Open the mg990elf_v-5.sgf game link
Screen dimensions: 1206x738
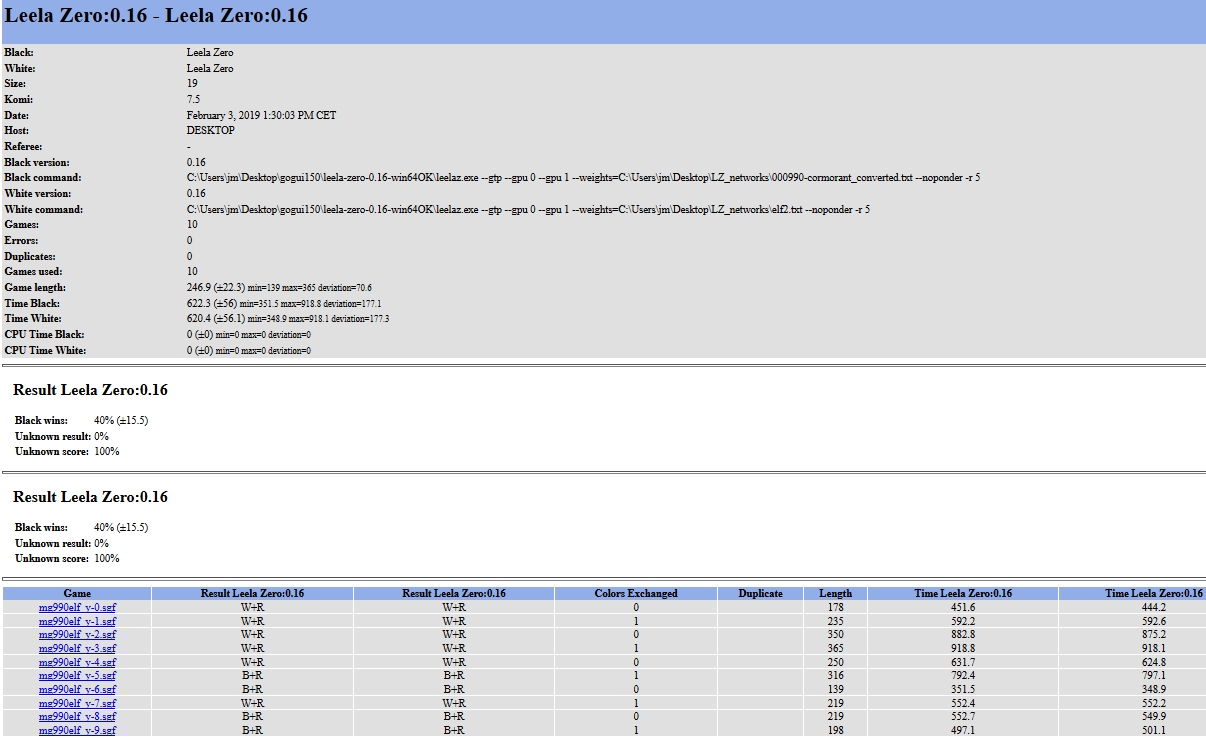click(77, 676)
